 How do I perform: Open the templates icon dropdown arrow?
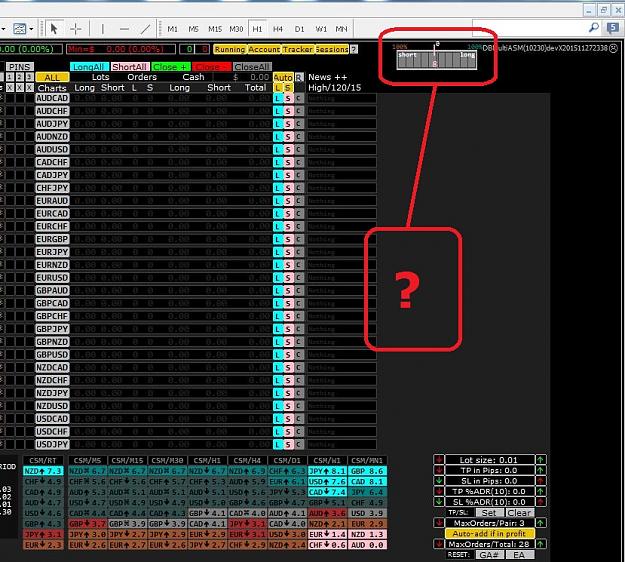pos(31,29)
